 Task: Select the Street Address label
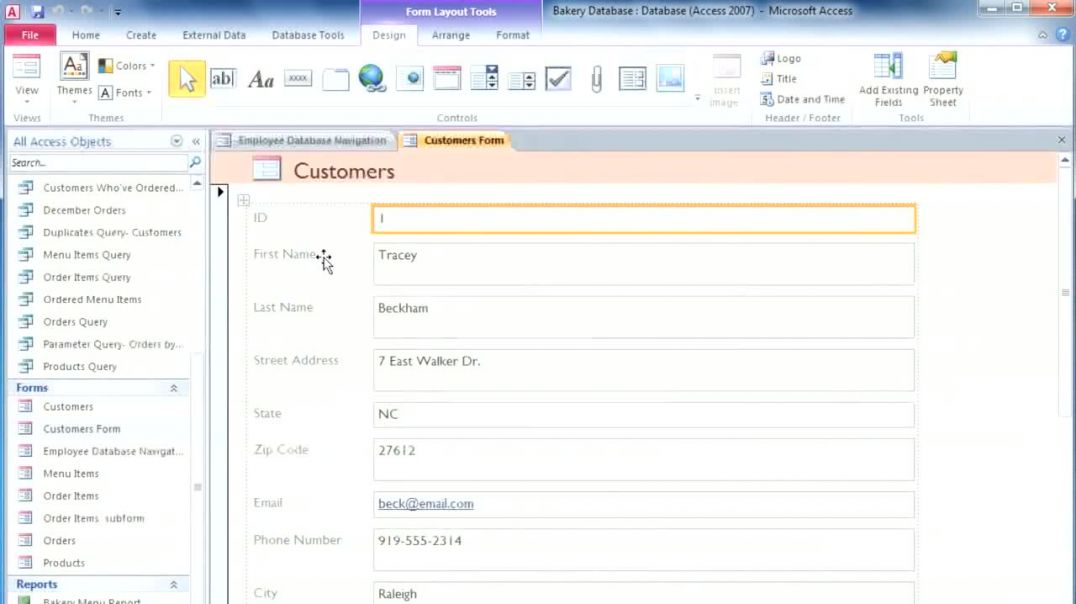tap(296, 360)
